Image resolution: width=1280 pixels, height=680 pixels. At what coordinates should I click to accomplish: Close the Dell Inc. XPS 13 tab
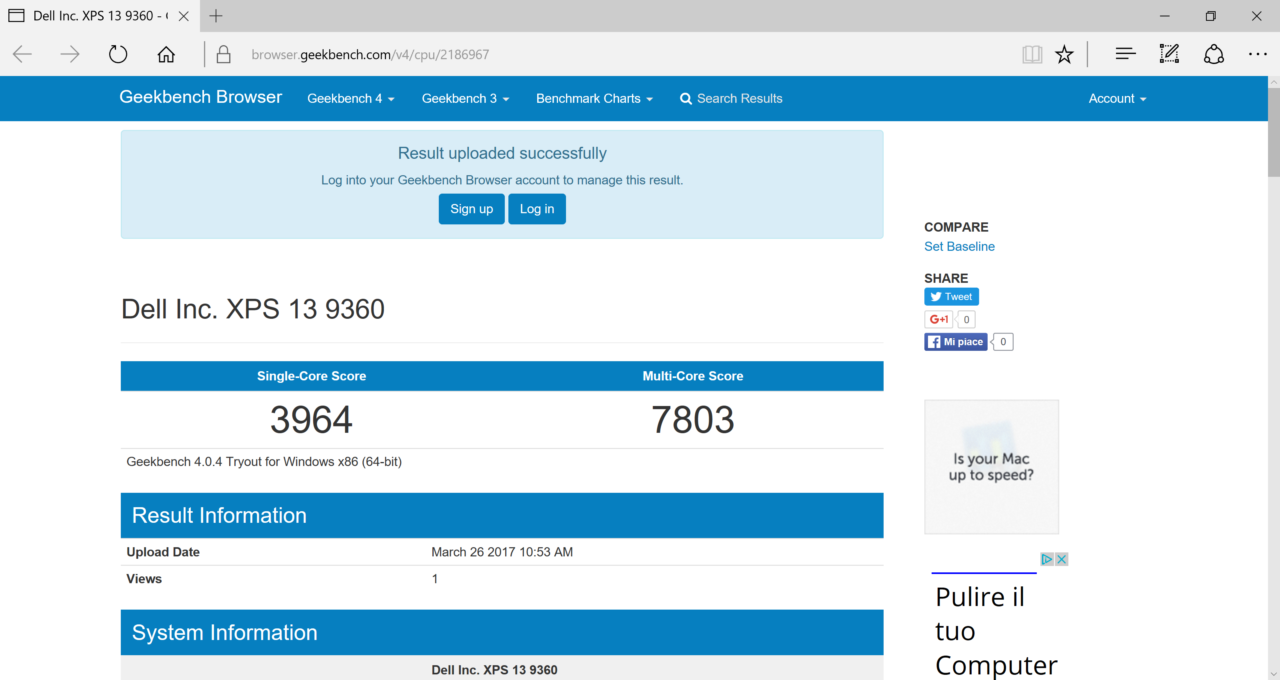point(183,16)
